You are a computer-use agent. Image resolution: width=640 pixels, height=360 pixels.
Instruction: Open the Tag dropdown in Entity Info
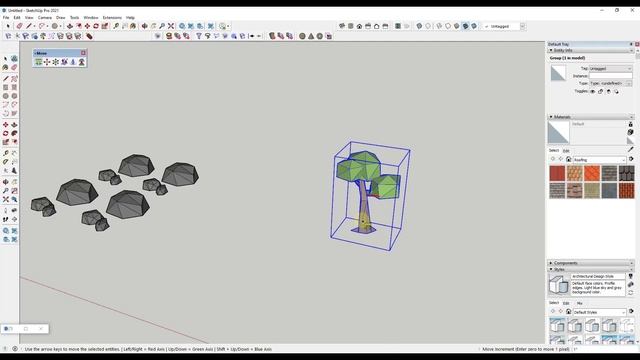click(x=611, y=69)
